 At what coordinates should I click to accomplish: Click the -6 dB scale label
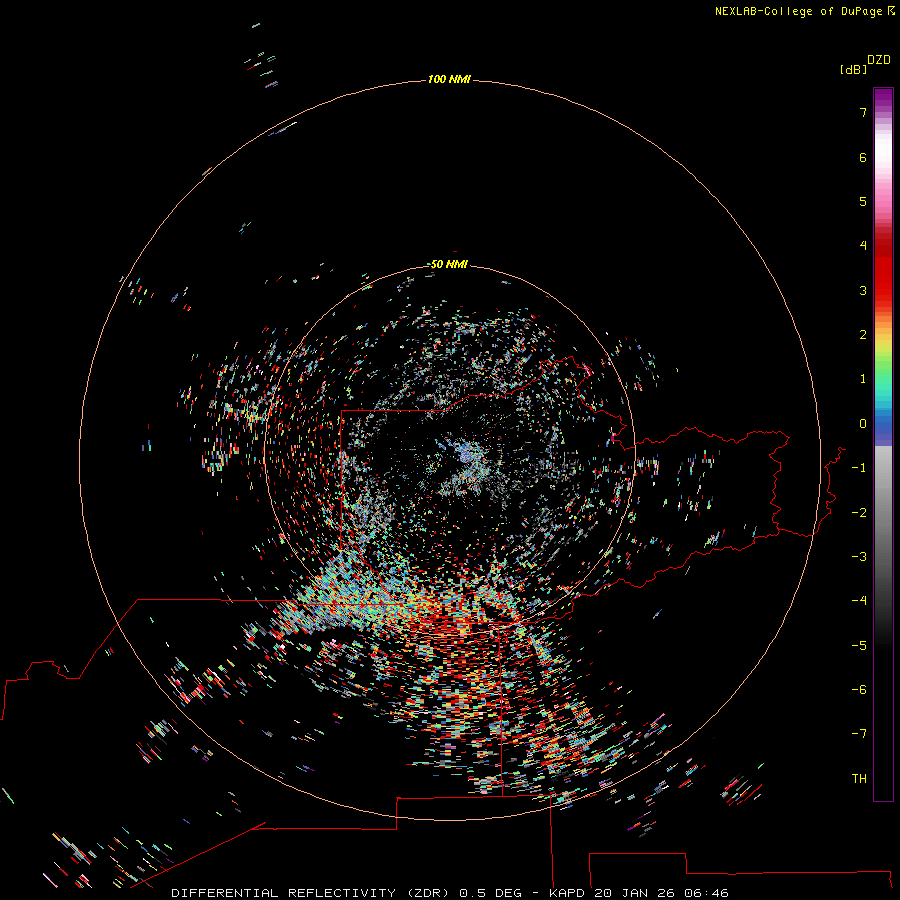pyautogui.click(x=859, y=690)
